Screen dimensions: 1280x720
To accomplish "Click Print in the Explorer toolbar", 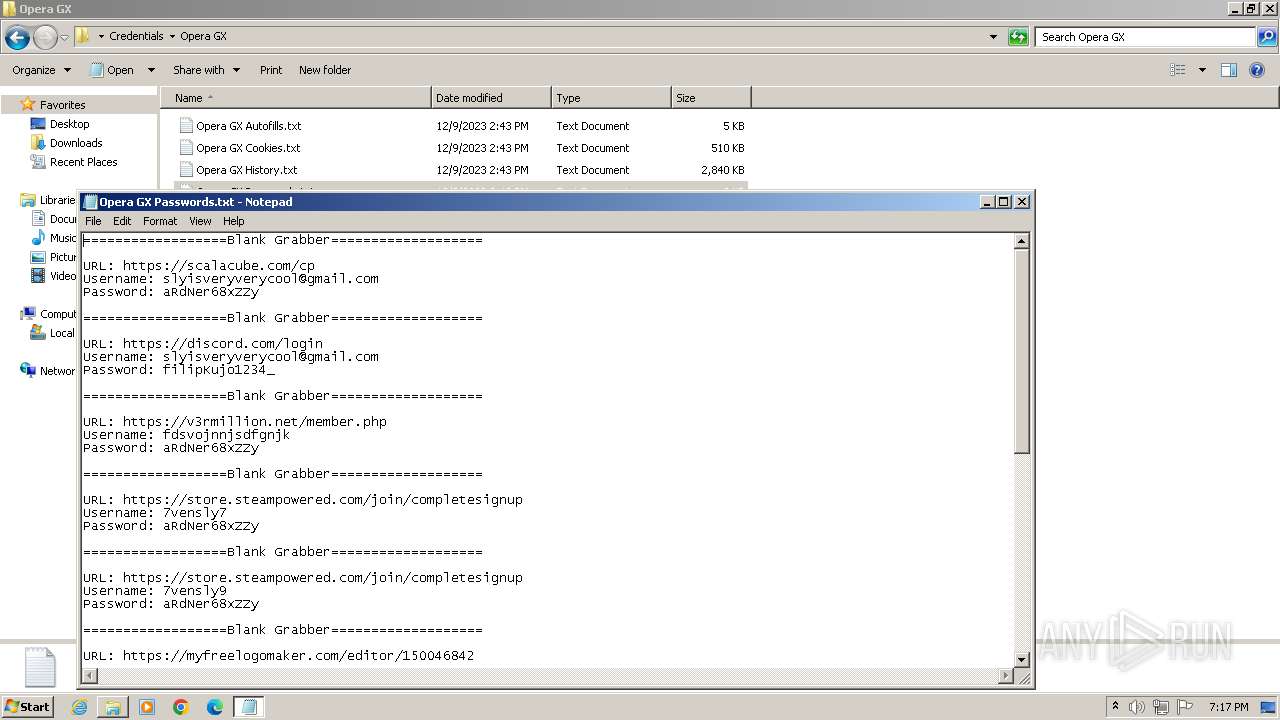I will [x=271, y=70].
